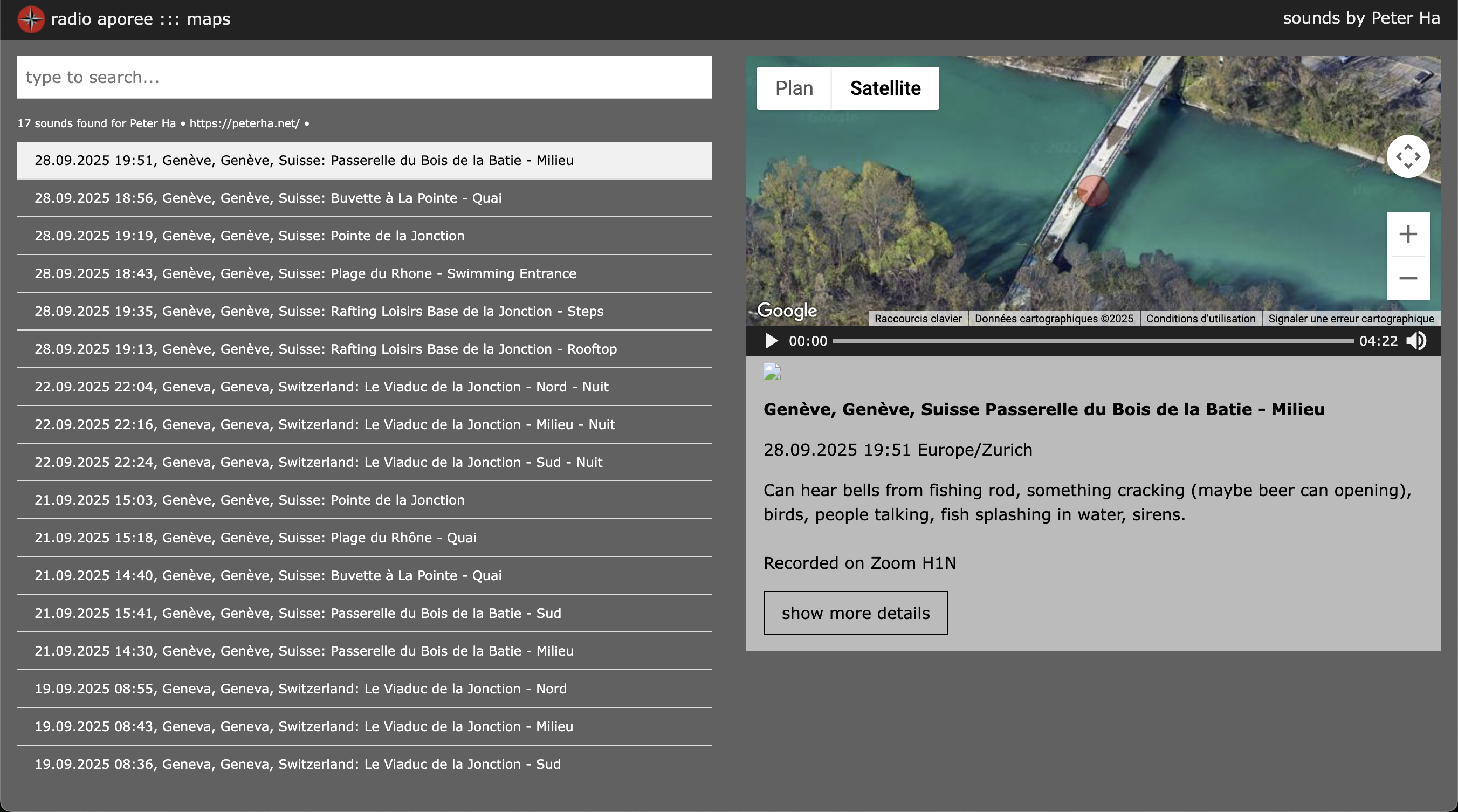
Task: Click the audio progress bar
Action: point(1092,341)
